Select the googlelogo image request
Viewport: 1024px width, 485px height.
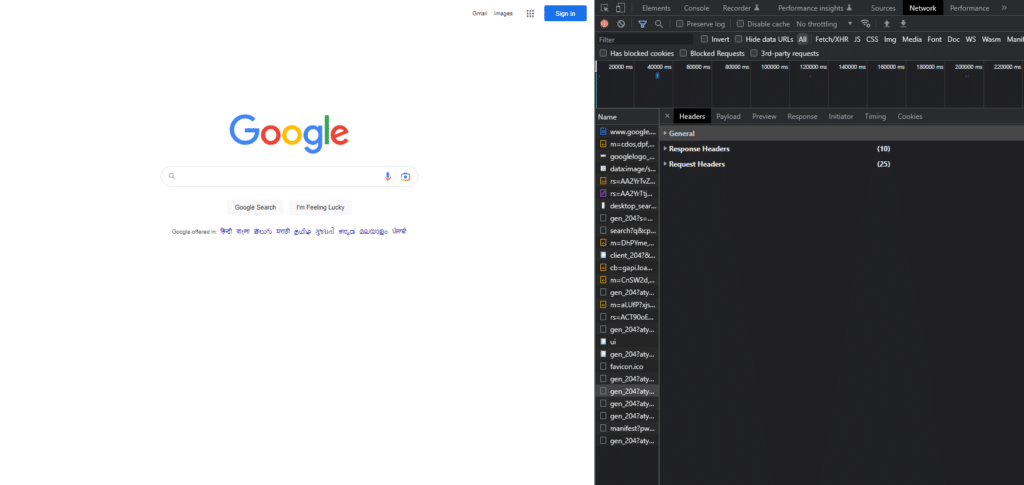pos(628,157)
